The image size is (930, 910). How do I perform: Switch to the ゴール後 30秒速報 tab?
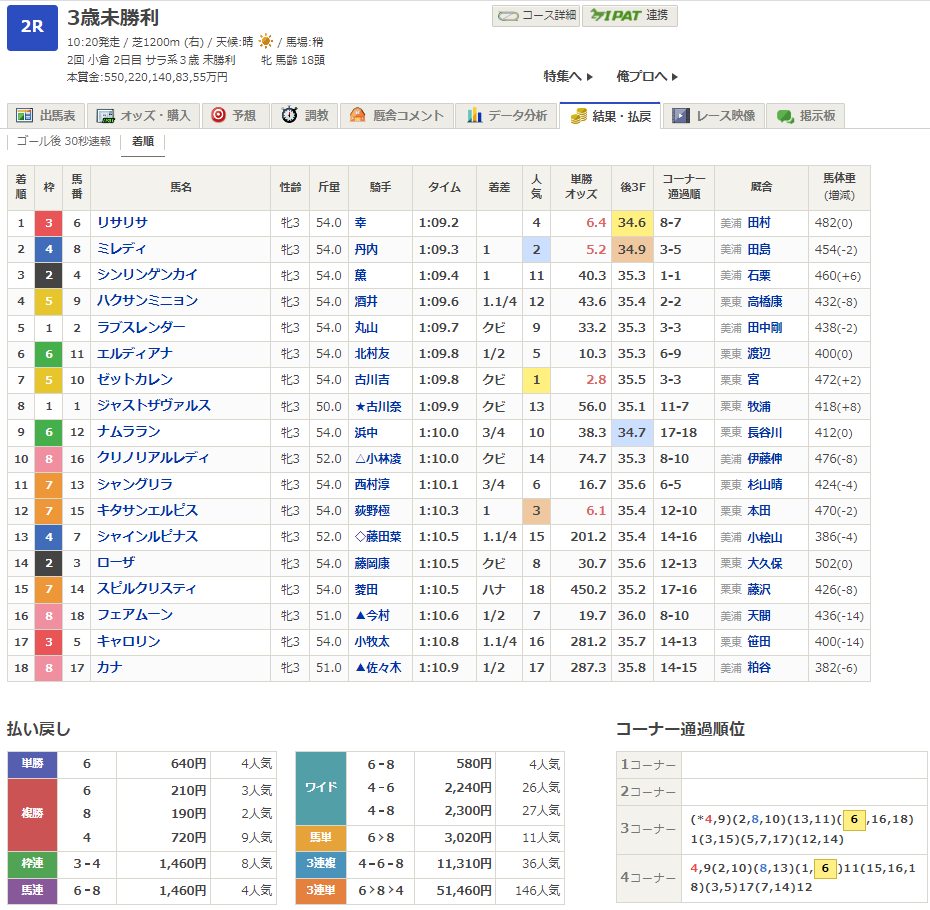(63, 142)
